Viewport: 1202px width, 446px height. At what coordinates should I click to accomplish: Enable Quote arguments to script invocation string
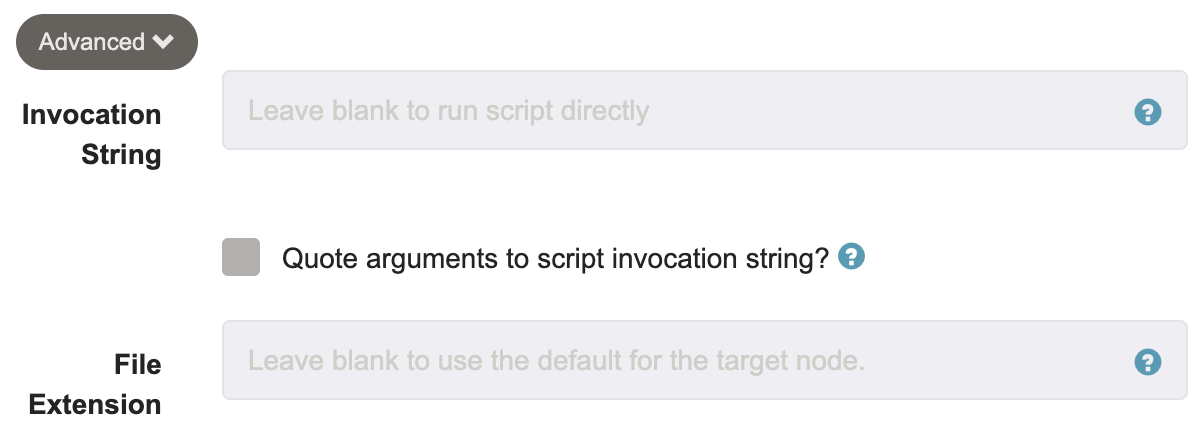pyautogui.click(x=241, y=257)
